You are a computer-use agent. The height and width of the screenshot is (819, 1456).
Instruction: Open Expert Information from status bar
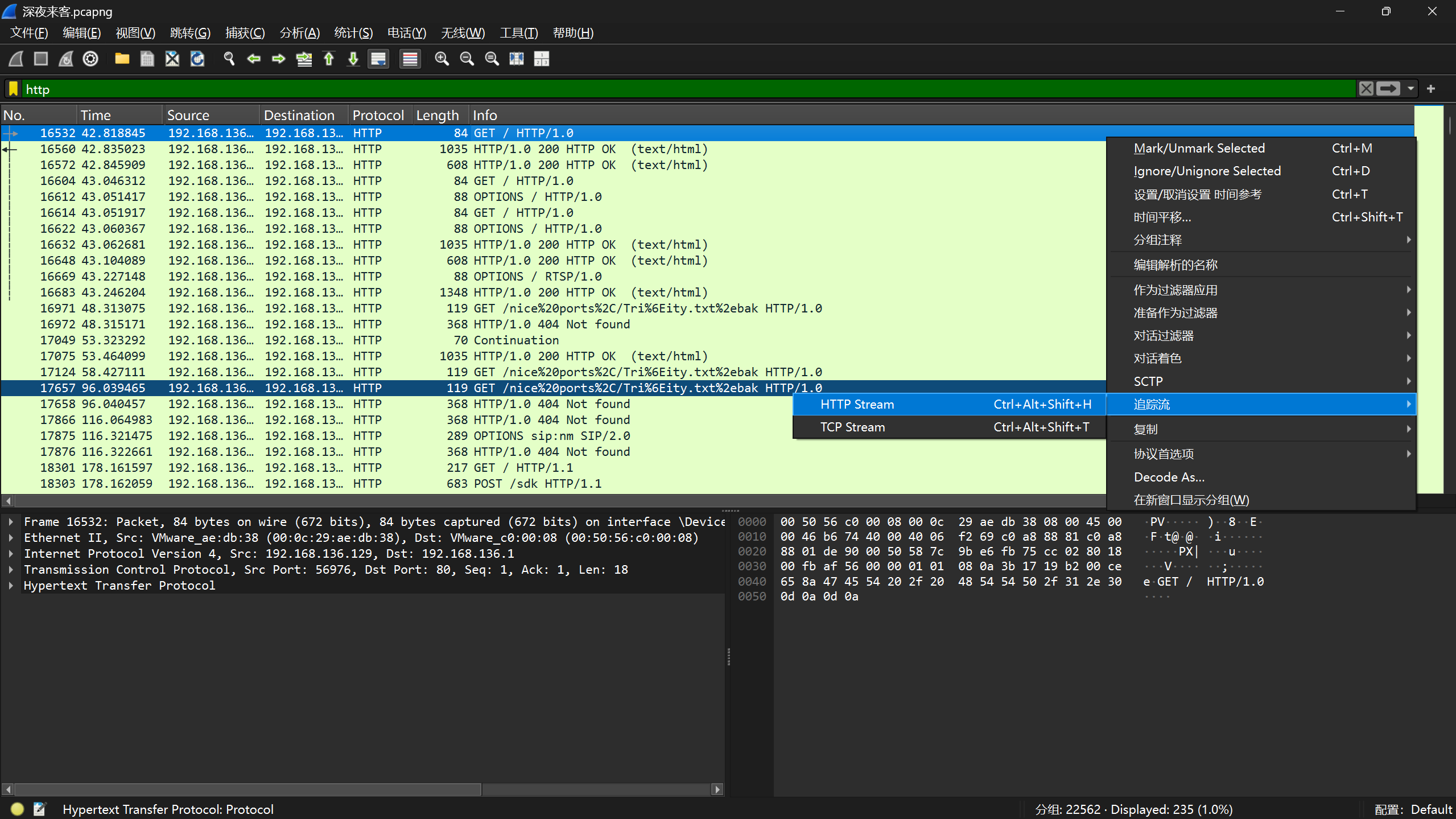(17, 809)
